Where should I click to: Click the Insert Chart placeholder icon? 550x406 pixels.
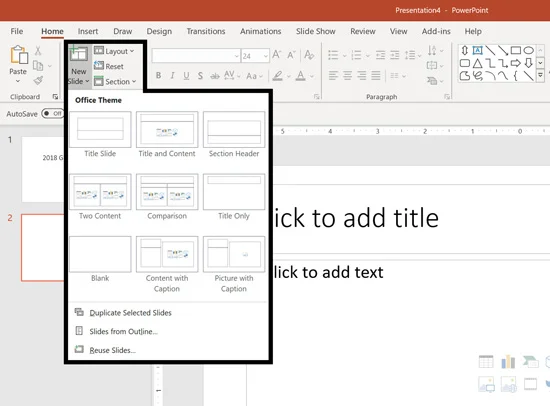point(508,361)
